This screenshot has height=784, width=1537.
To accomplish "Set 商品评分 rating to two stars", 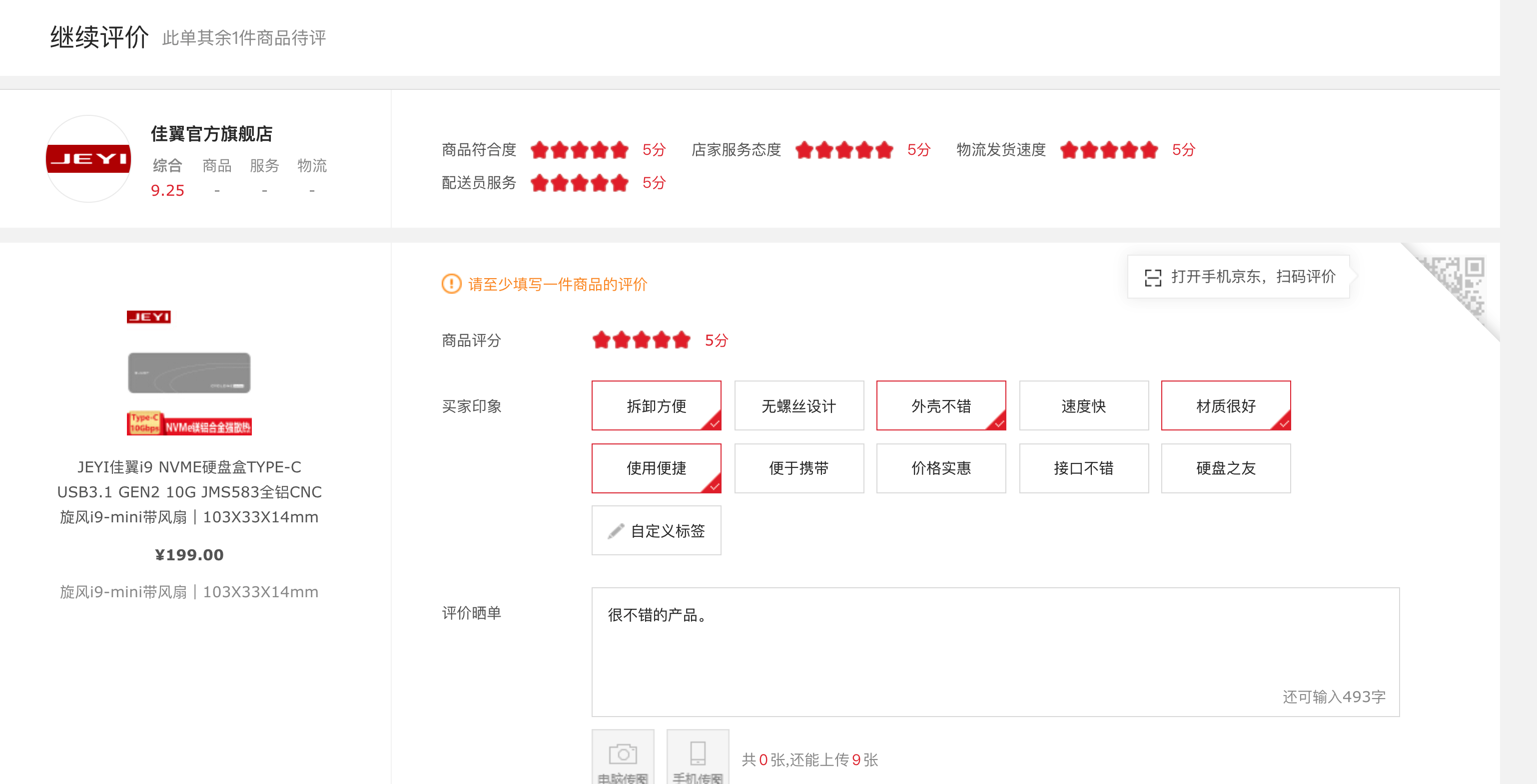I will tap(621, 341).
